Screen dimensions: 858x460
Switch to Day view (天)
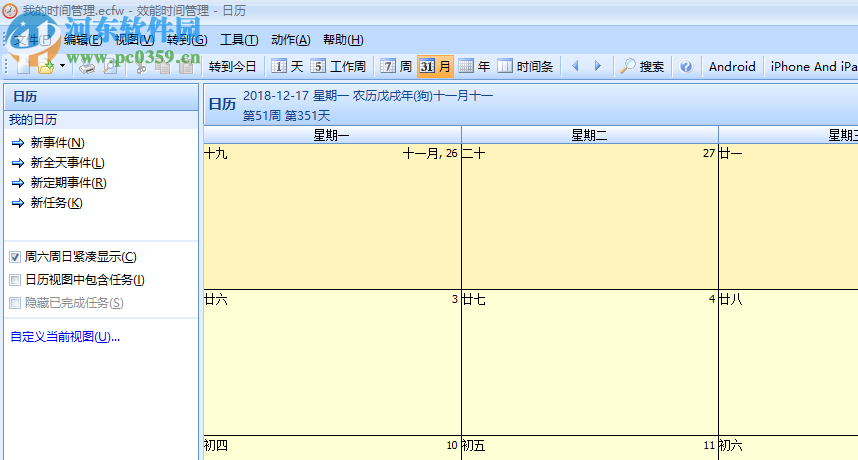coord(287,67)
